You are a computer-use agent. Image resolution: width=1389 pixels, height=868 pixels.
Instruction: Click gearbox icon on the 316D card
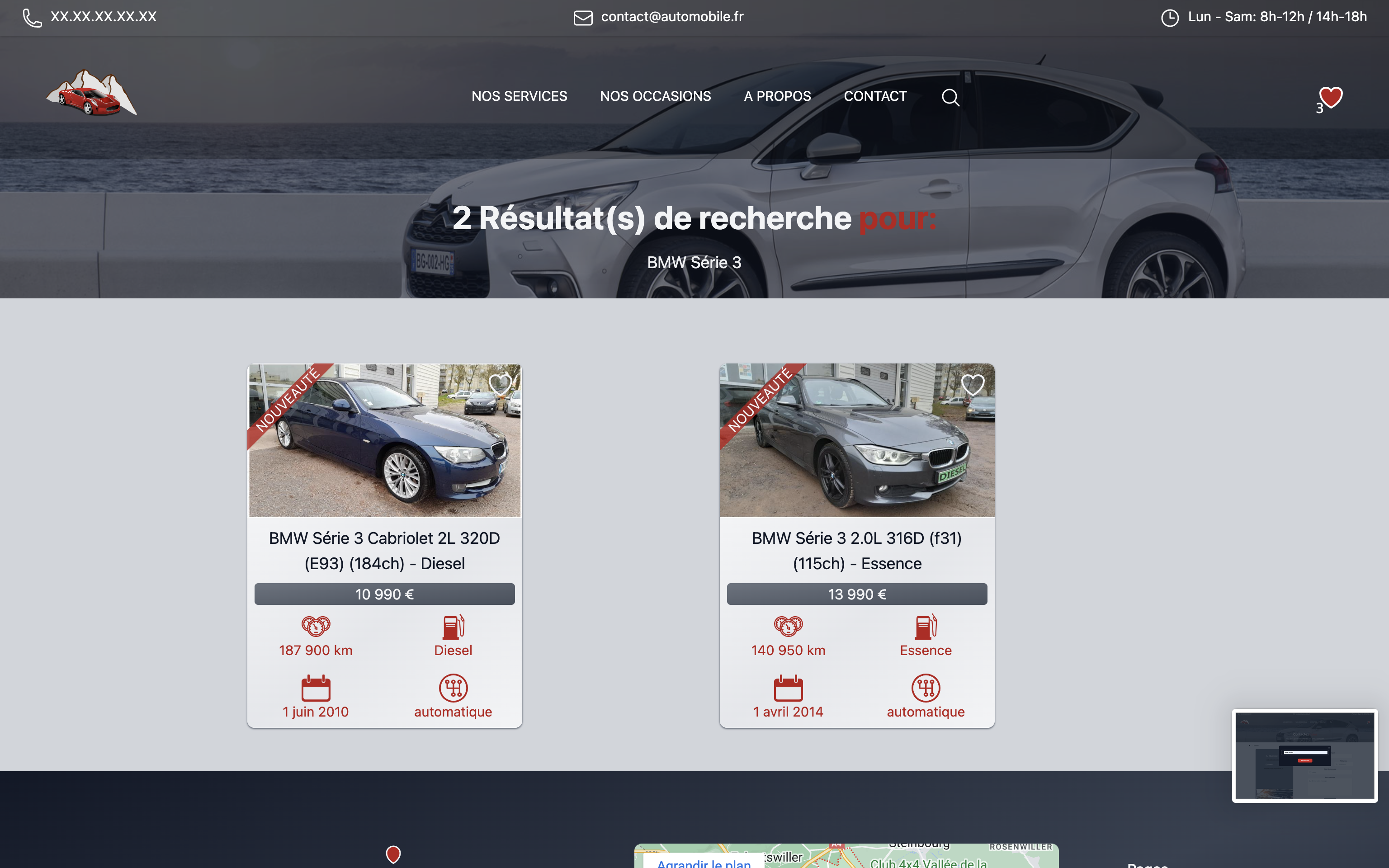tap(926, 688)
